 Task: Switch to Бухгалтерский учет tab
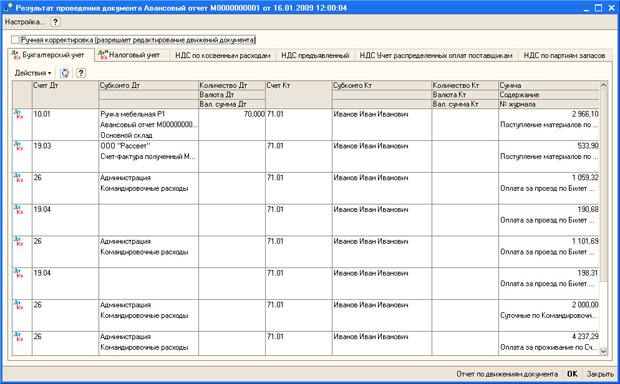pos(51,55)
